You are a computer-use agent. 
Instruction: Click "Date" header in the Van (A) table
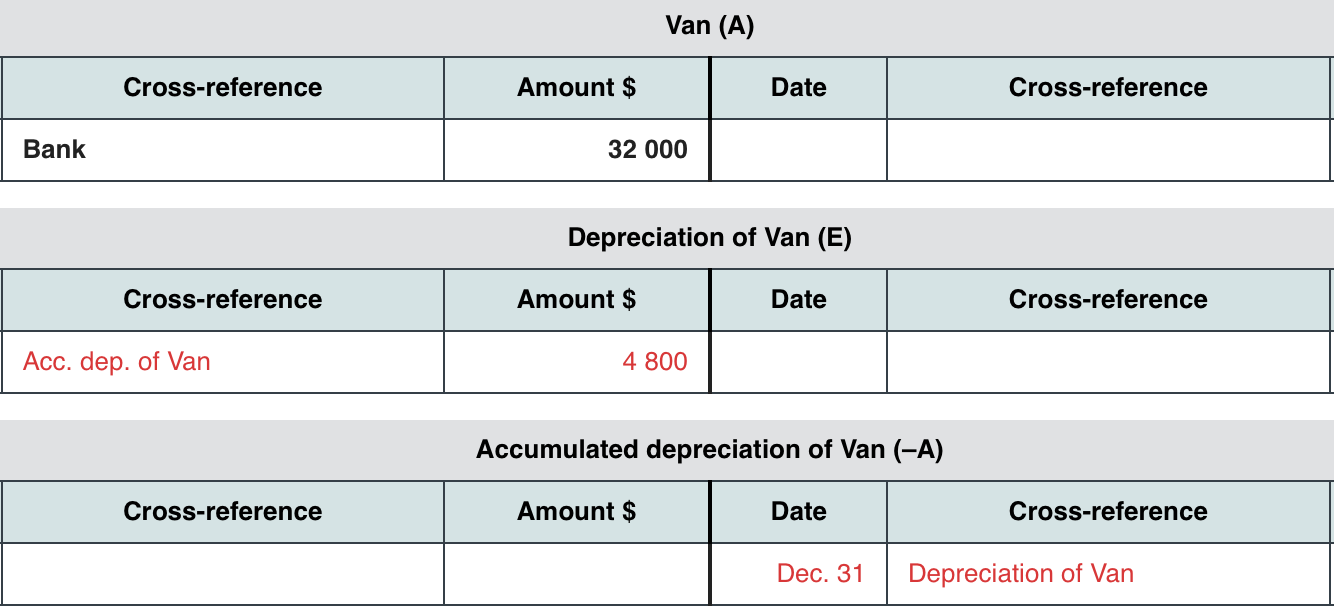point(798,88)
